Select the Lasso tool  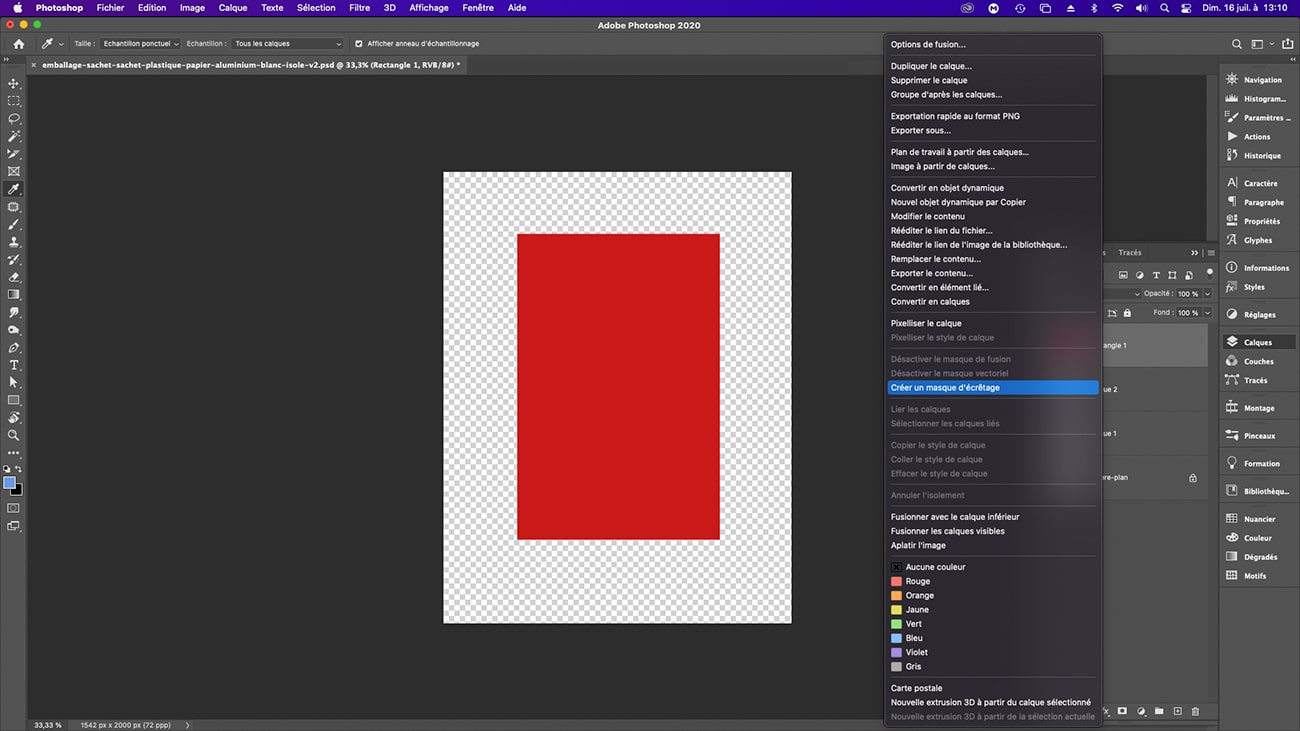point(14,119)
